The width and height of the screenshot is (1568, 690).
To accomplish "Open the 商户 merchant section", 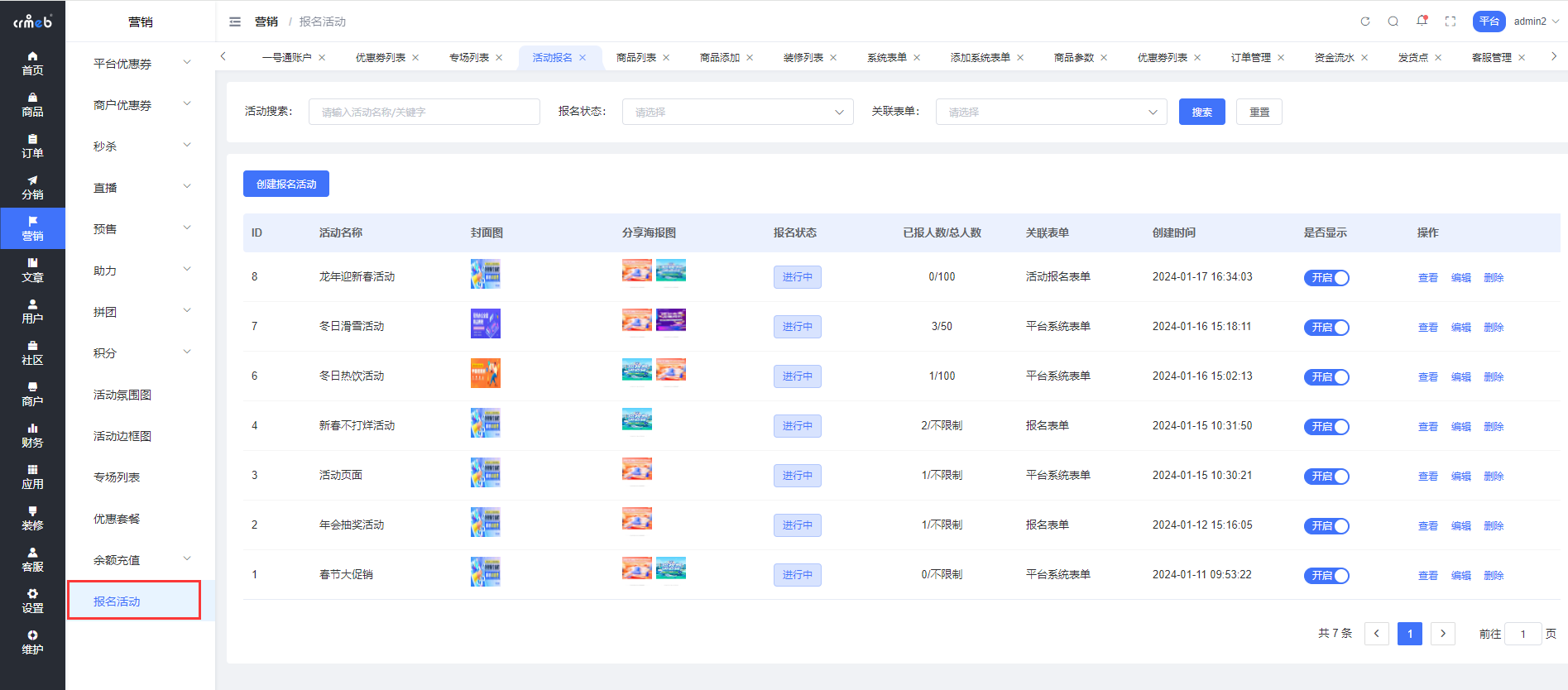I will click(32, 394).
